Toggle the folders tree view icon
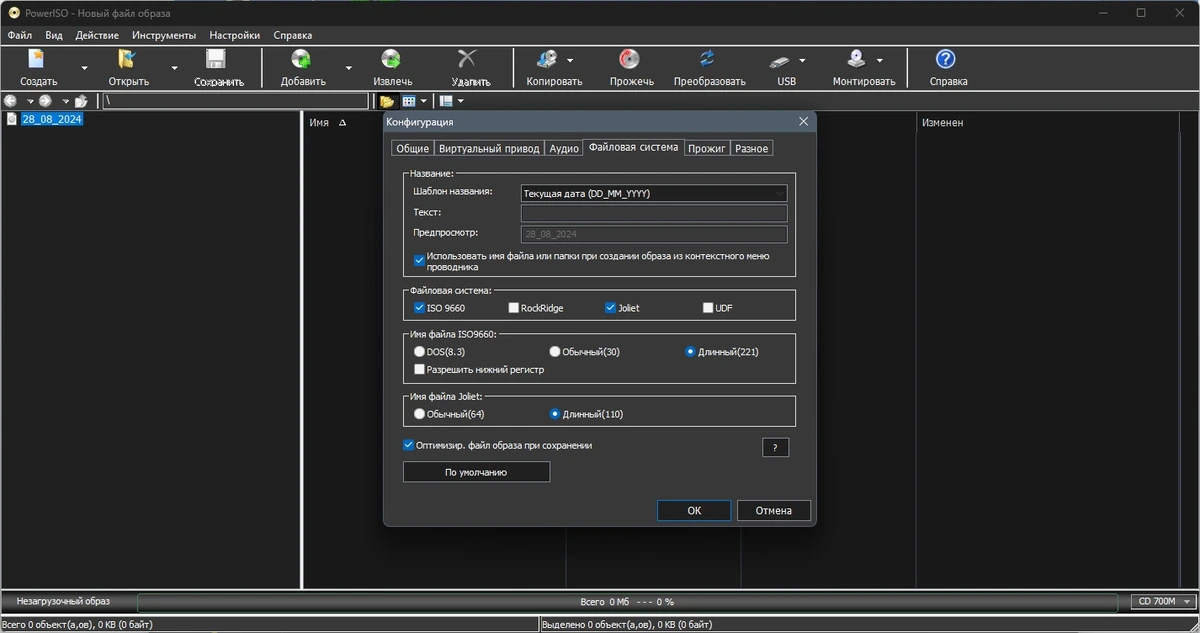This screenshot has width=1200, height=633. click(x=387, y=101)
